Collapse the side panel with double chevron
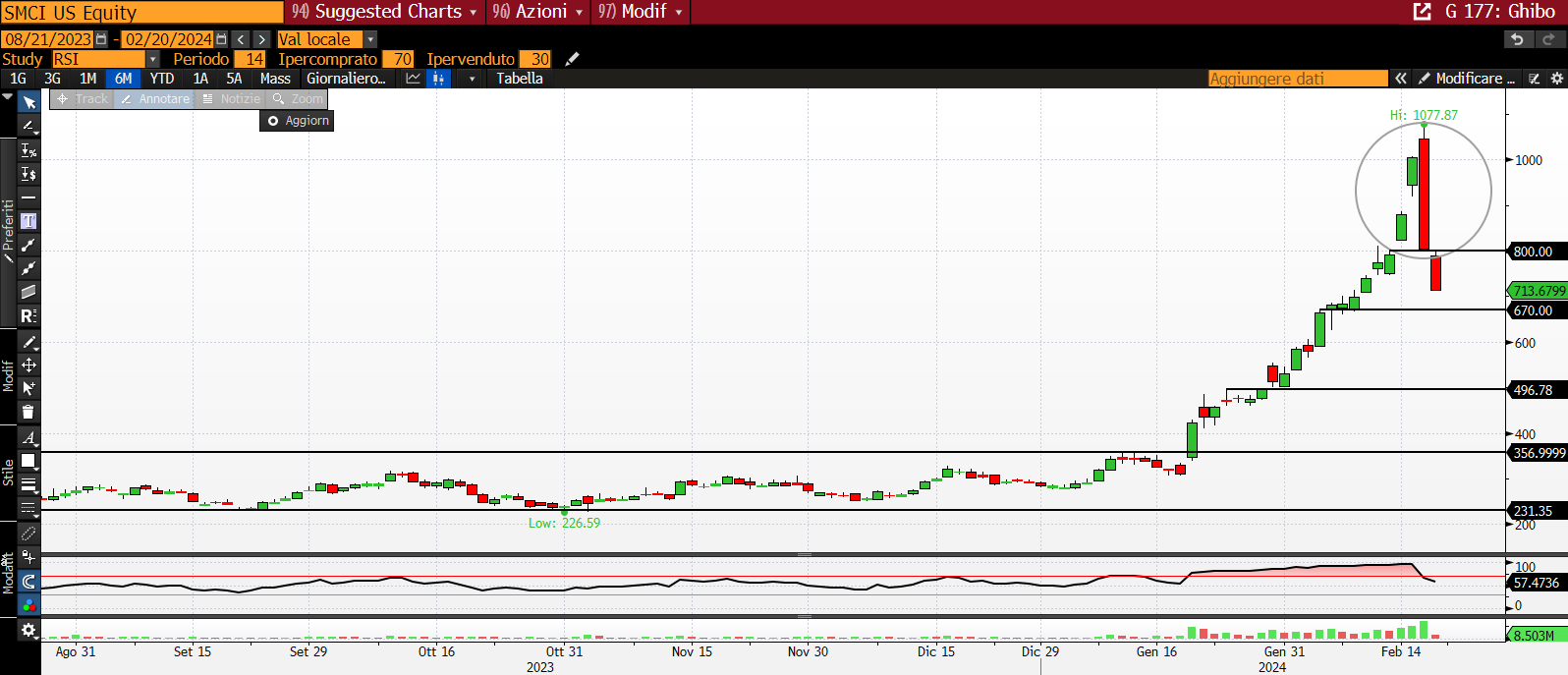This screenshot has height=675, width=1568. [1401, 79]
